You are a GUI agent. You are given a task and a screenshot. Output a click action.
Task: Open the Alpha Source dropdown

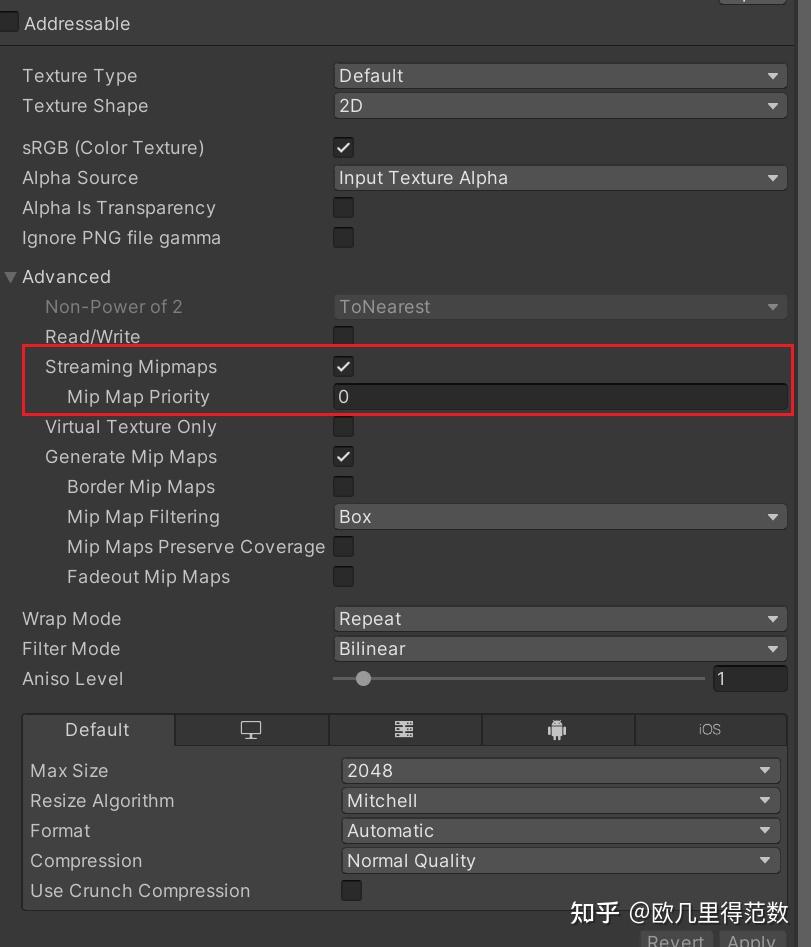point(560,177)
